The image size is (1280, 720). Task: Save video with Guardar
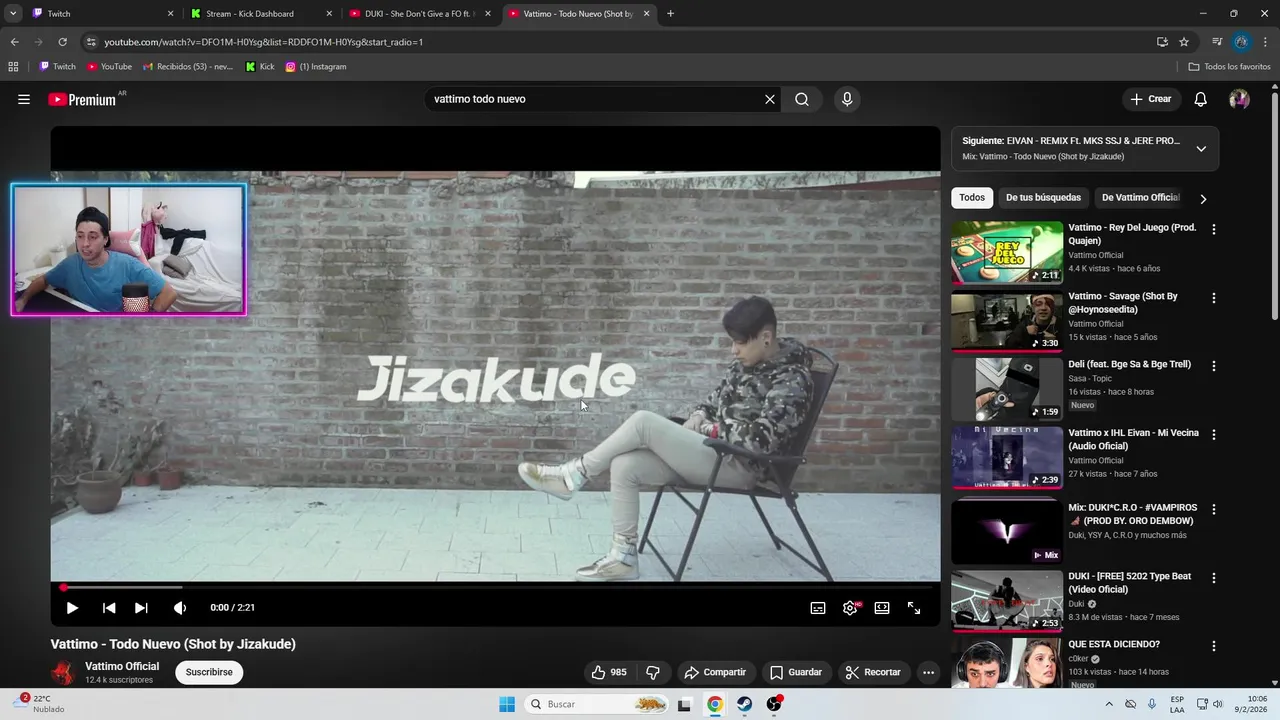click(796, 672)
